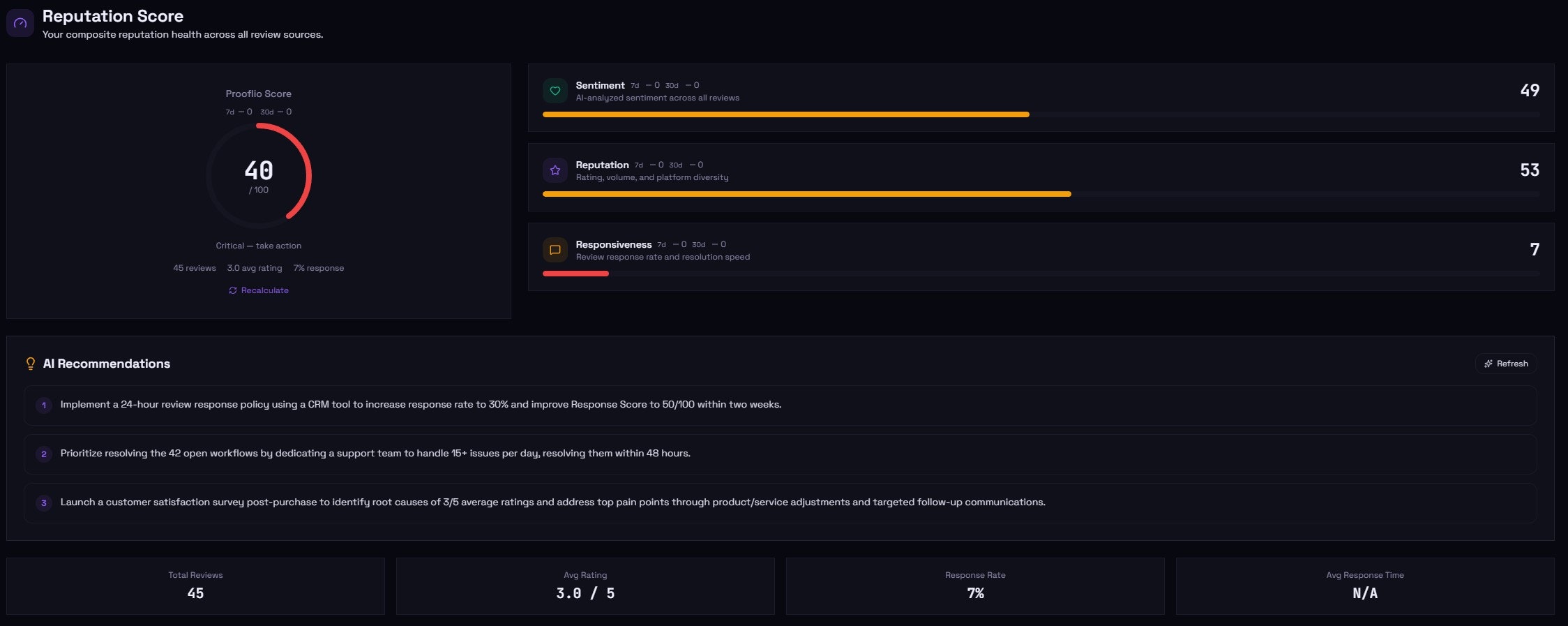Click the refresh icon inside the Refresh button

1488,363
